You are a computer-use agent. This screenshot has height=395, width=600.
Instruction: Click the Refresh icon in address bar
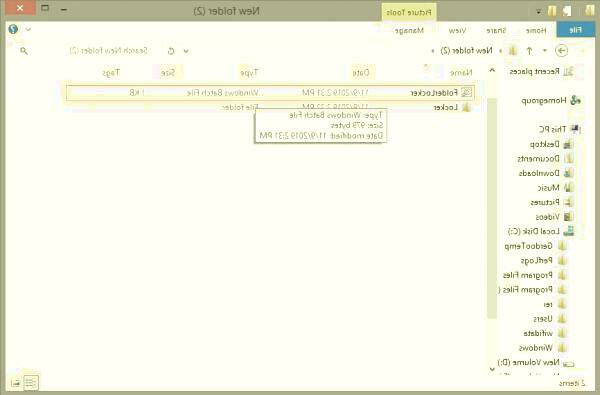[171, 51]
